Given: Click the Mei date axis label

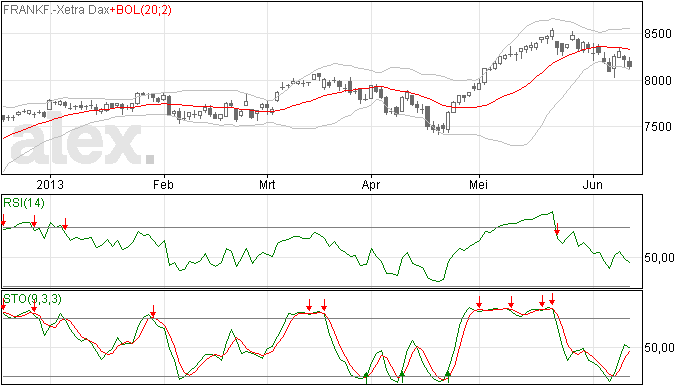Looking at the screenshot, I should (x=478, y=185).
